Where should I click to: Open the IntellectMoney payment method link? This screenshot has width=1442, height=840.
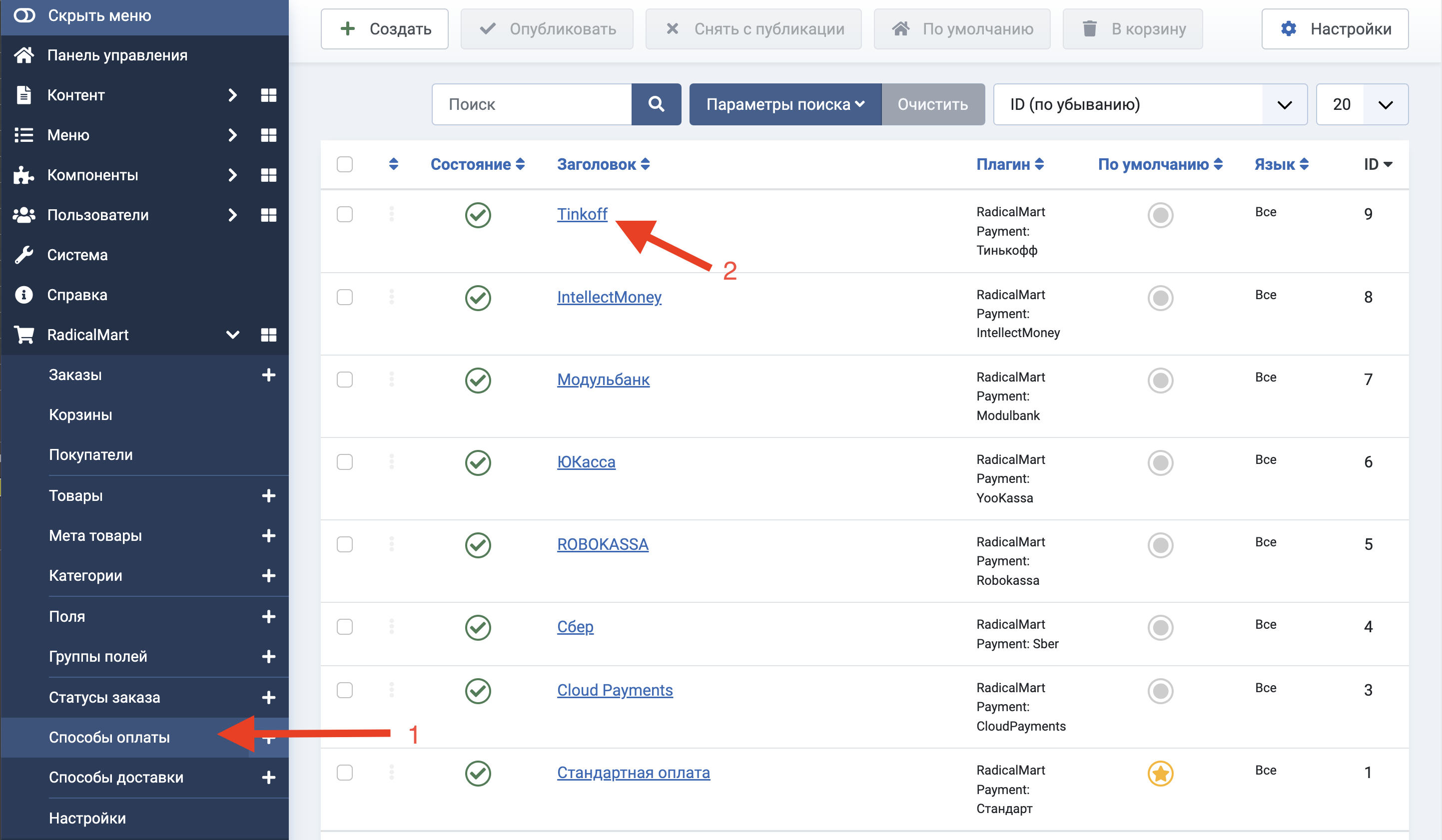tap(610, 297)
